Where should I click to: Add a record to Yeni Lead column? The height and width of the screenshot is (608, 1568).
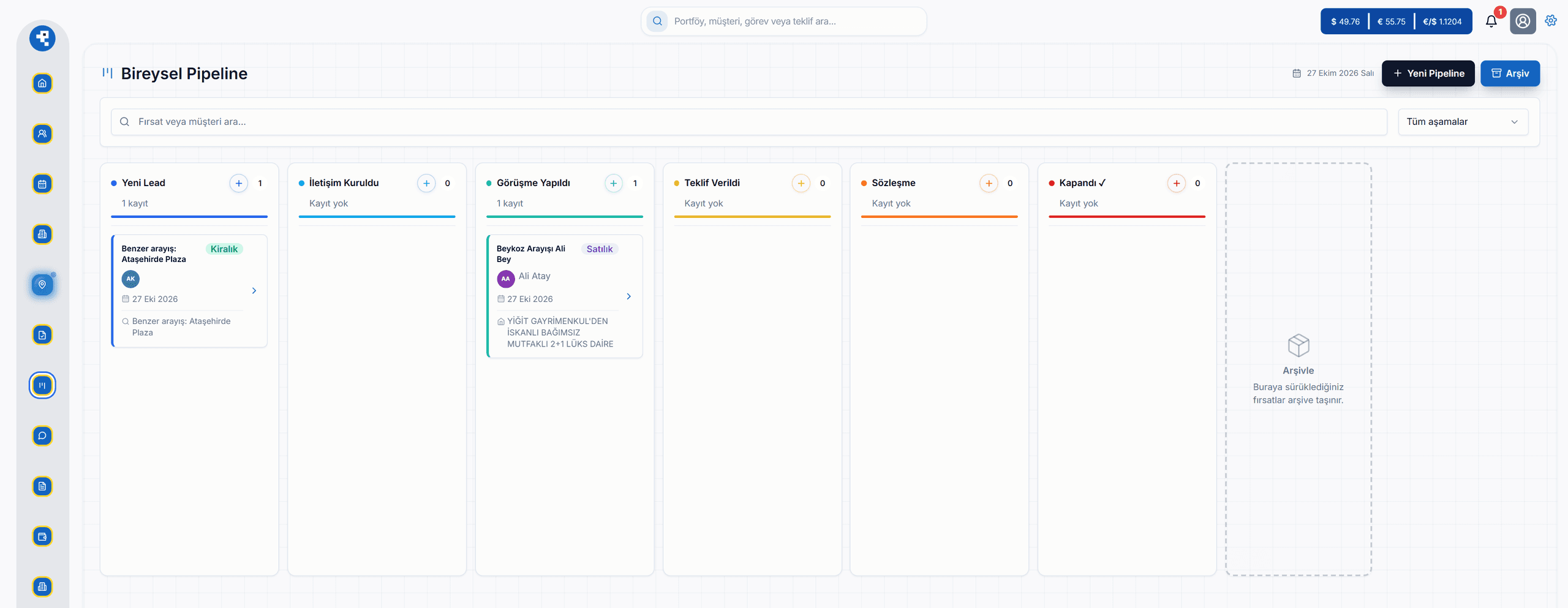[x=239, y=183]
